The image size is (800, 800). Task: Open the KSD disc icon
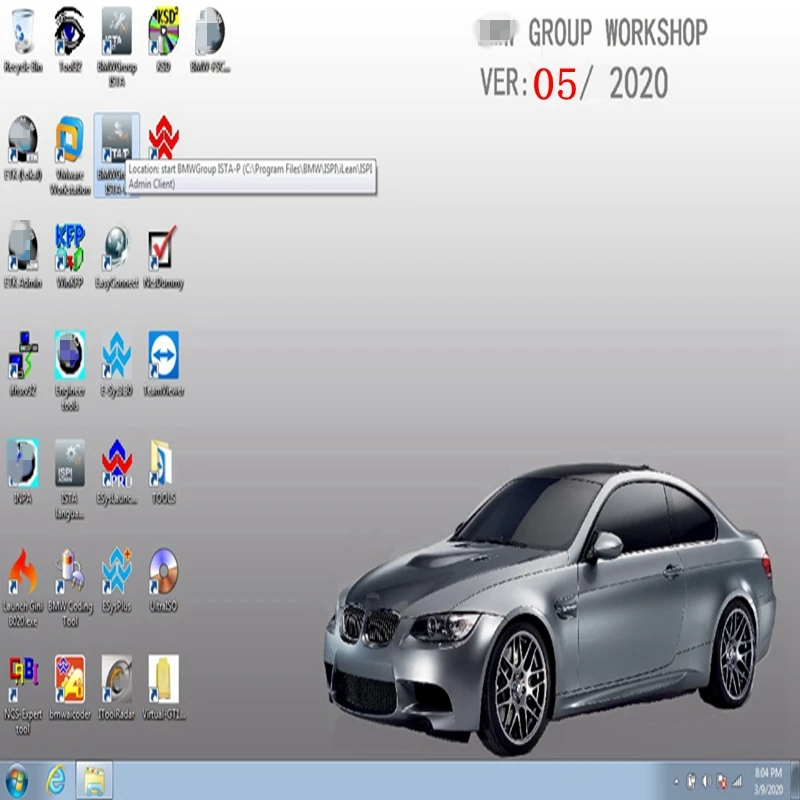coord(163,41)
